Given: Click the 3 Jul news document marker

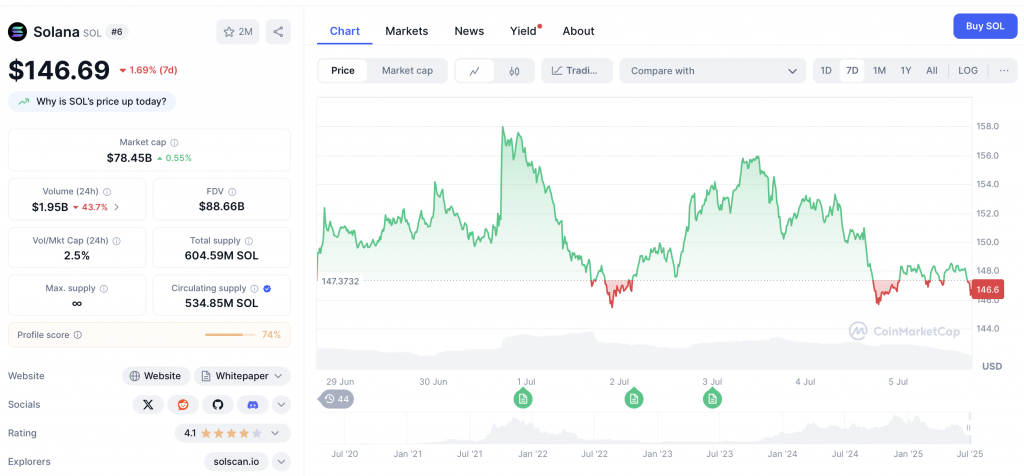Looking at the screenshot, I should [712, 398].
